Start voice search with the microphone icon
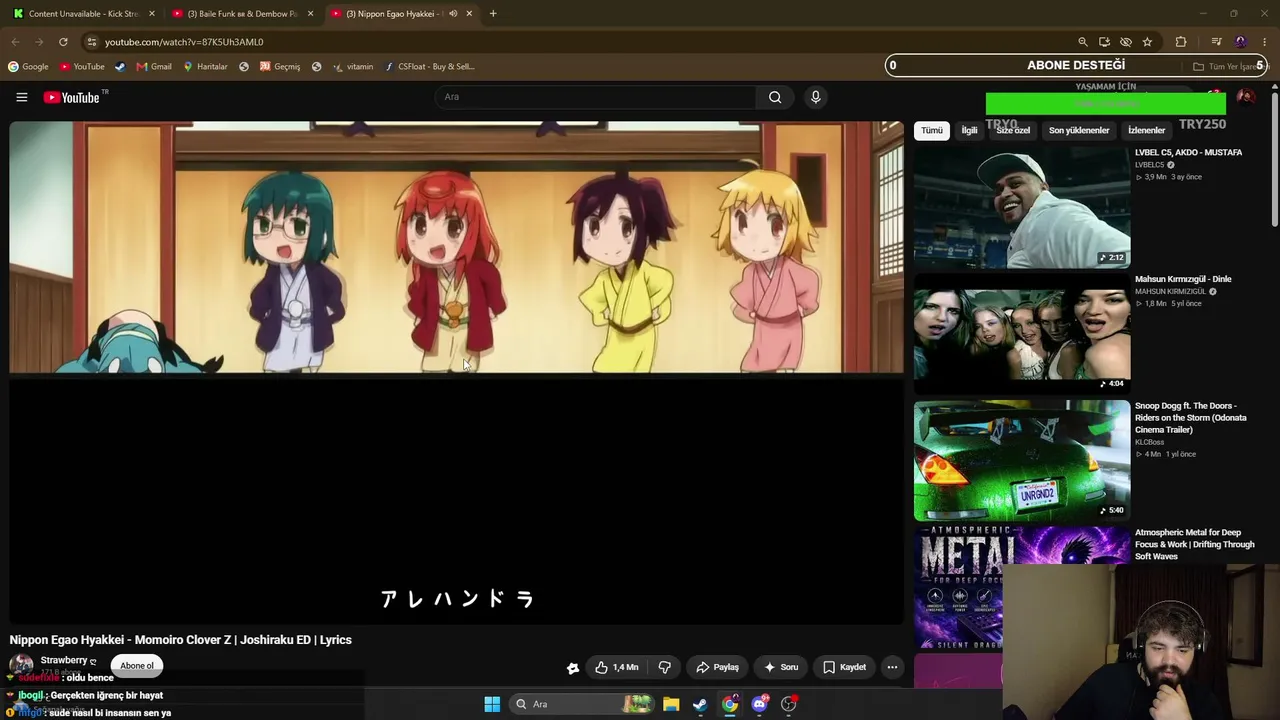Screen dimensions: 1280x720 816,97
